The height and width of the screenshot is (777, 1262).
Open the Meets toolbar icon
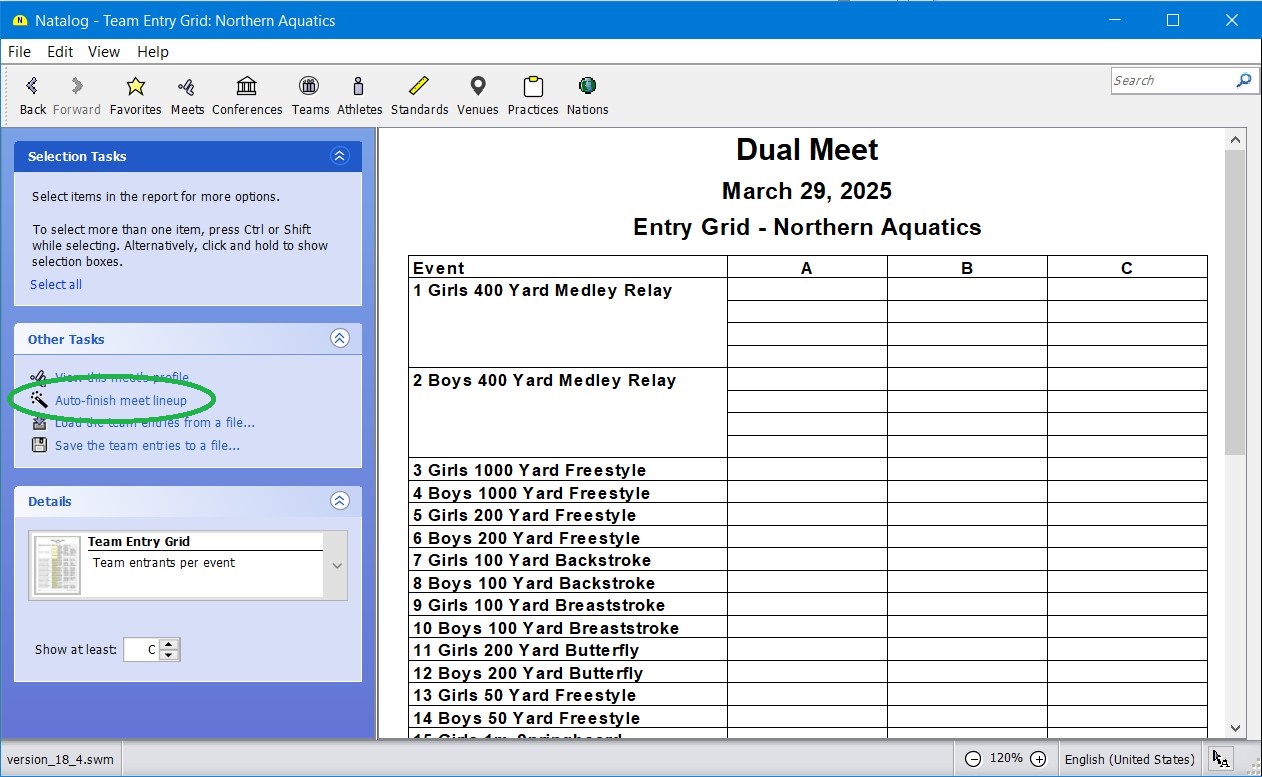pos(187,87)
